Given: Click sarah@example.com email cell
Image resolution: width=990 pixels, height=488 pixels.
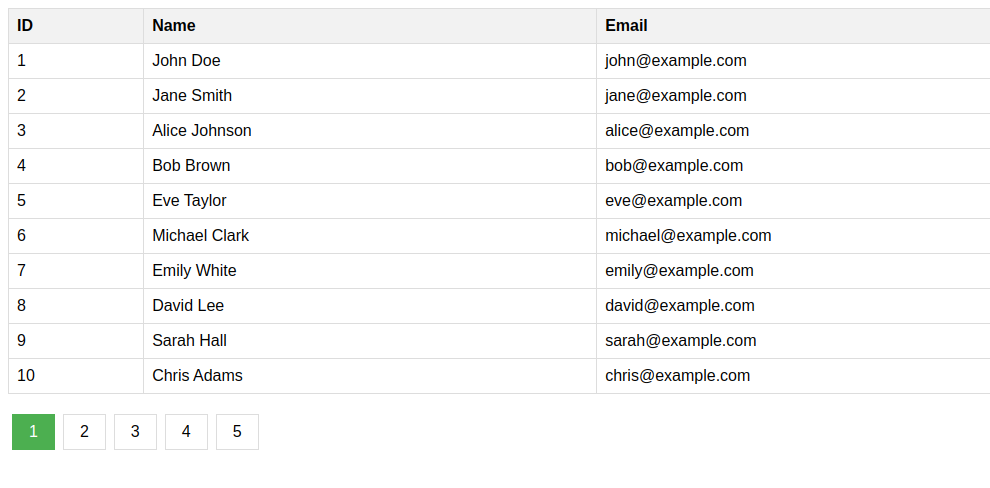Looking at the screenshot, I should point(680,341).
